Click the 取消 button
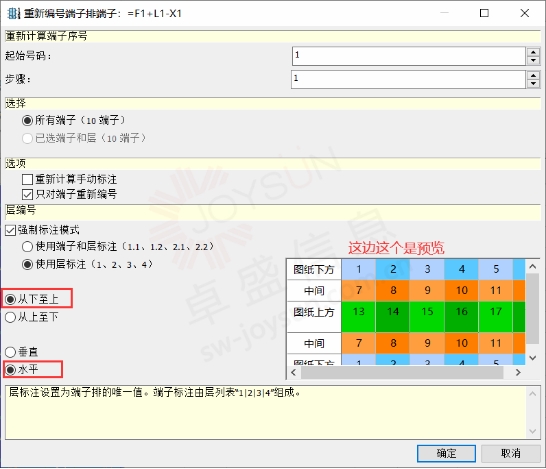The height and width of the screenshot is (469, 546). 510,453
